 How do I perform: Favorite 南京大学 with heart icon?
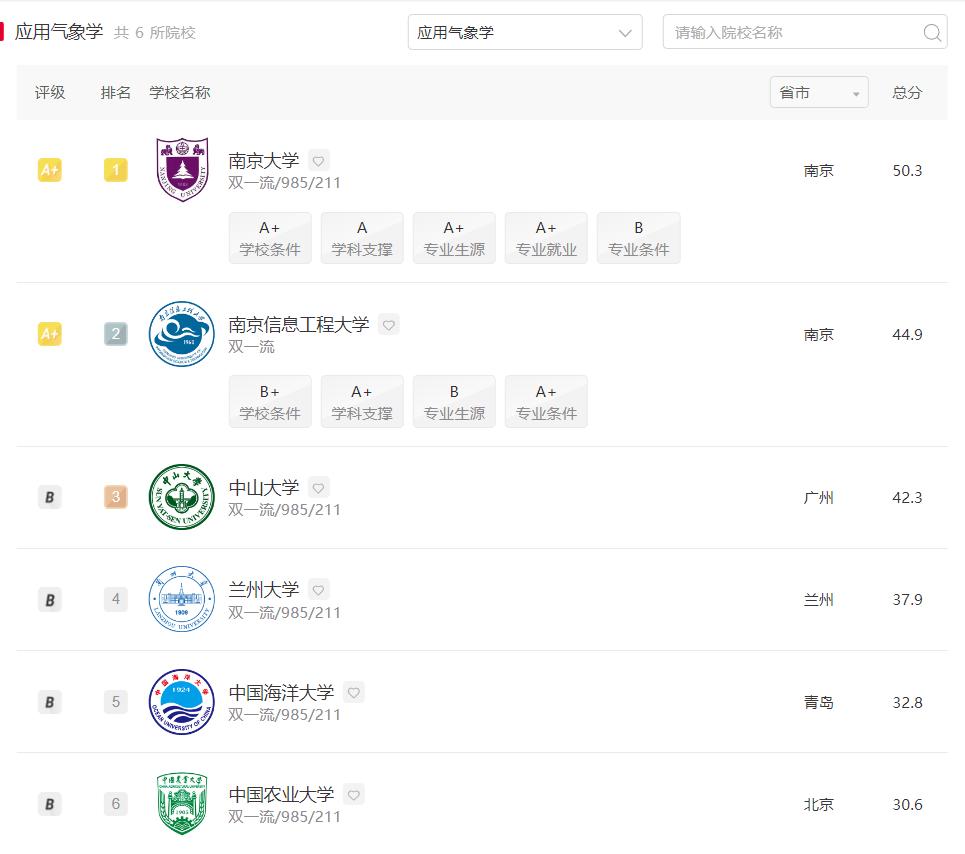[318, 160]
